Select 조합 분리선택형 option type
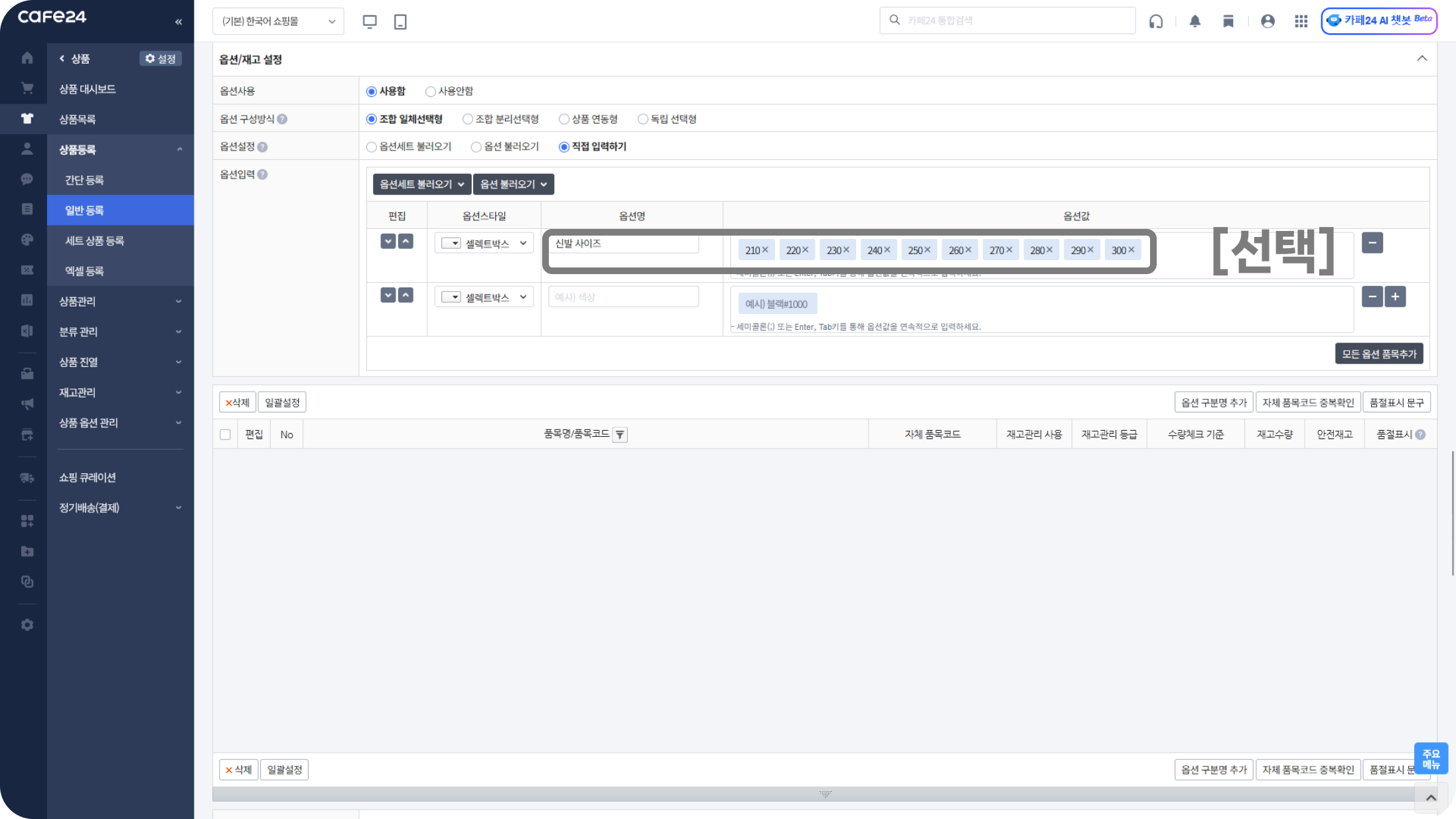The image size is (1456, 819). [468, 119]
